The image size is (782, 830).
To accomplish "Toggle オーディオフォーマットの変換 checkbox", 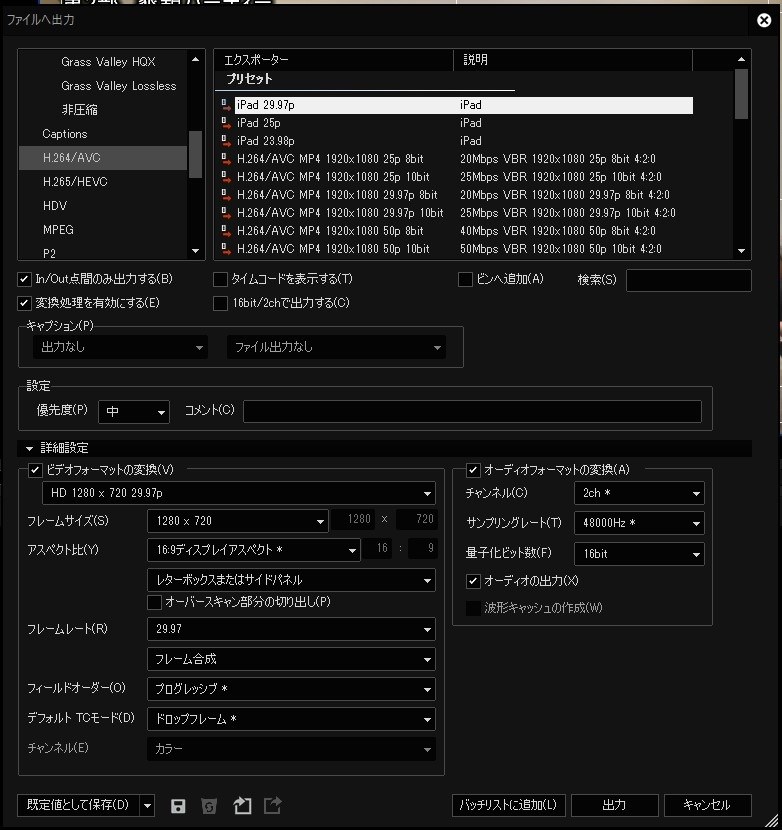I will 473,470.
